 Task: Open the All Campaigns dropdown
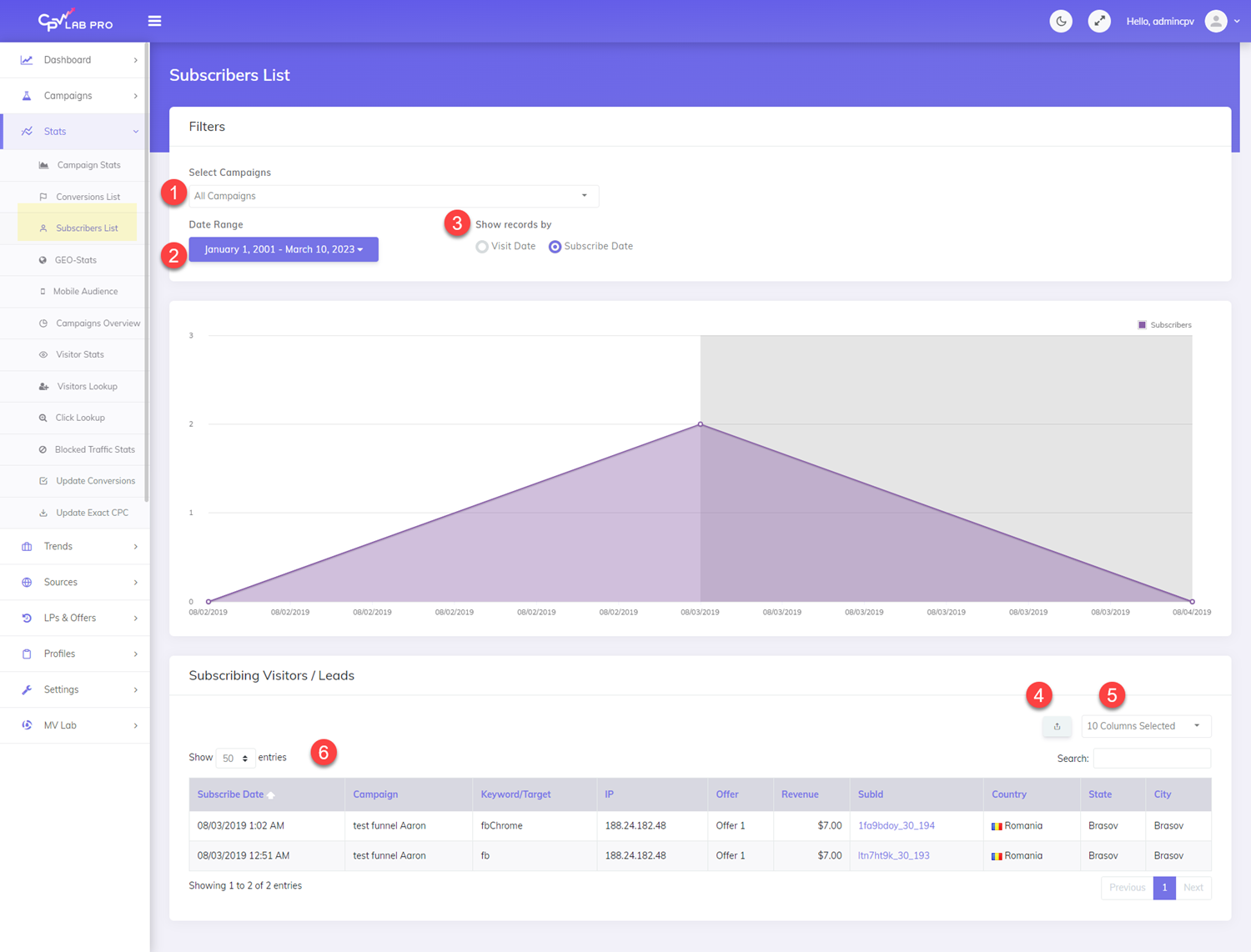pos(393,196)
